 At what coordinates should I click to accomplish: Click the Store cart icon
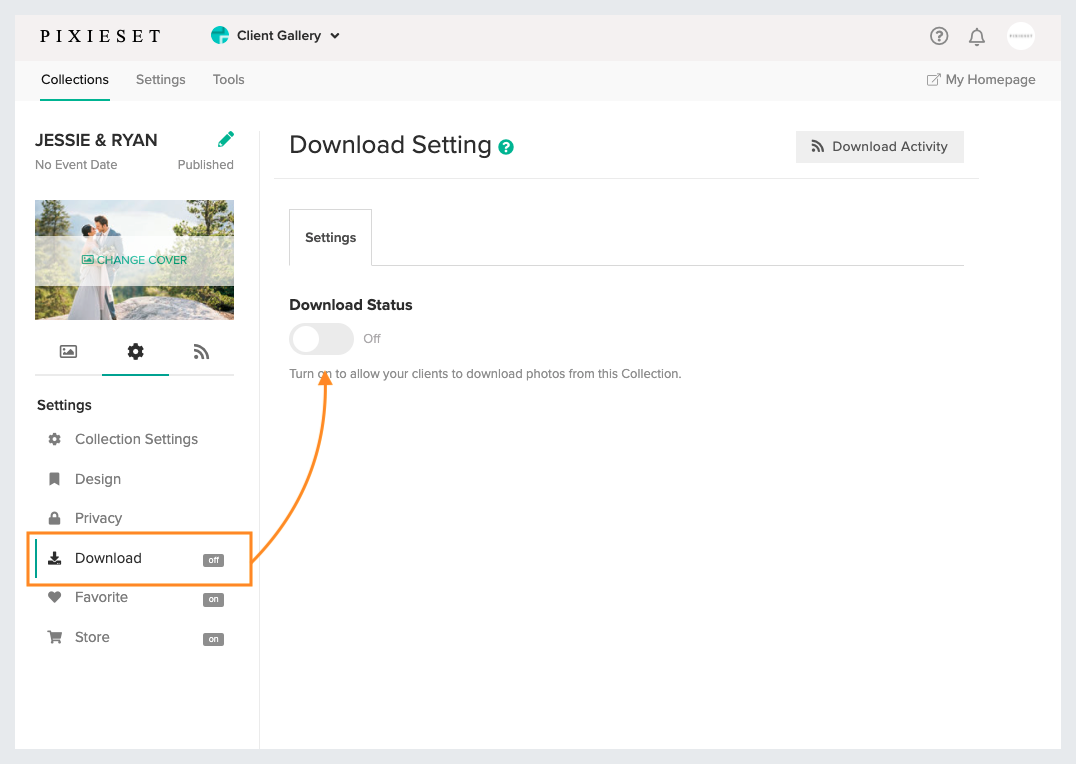54,637
